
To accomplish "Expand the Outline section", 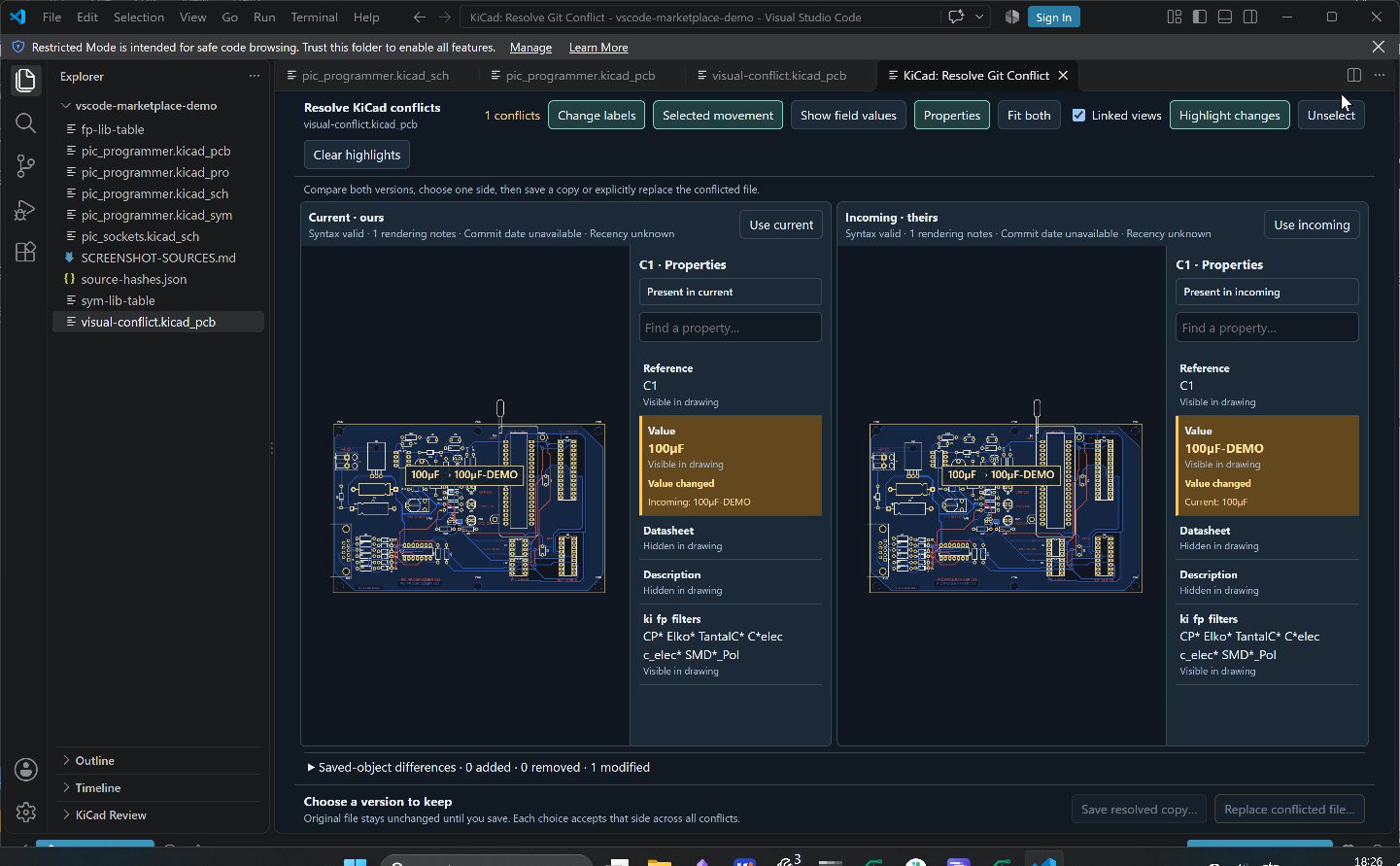I will tap(94, 760).
